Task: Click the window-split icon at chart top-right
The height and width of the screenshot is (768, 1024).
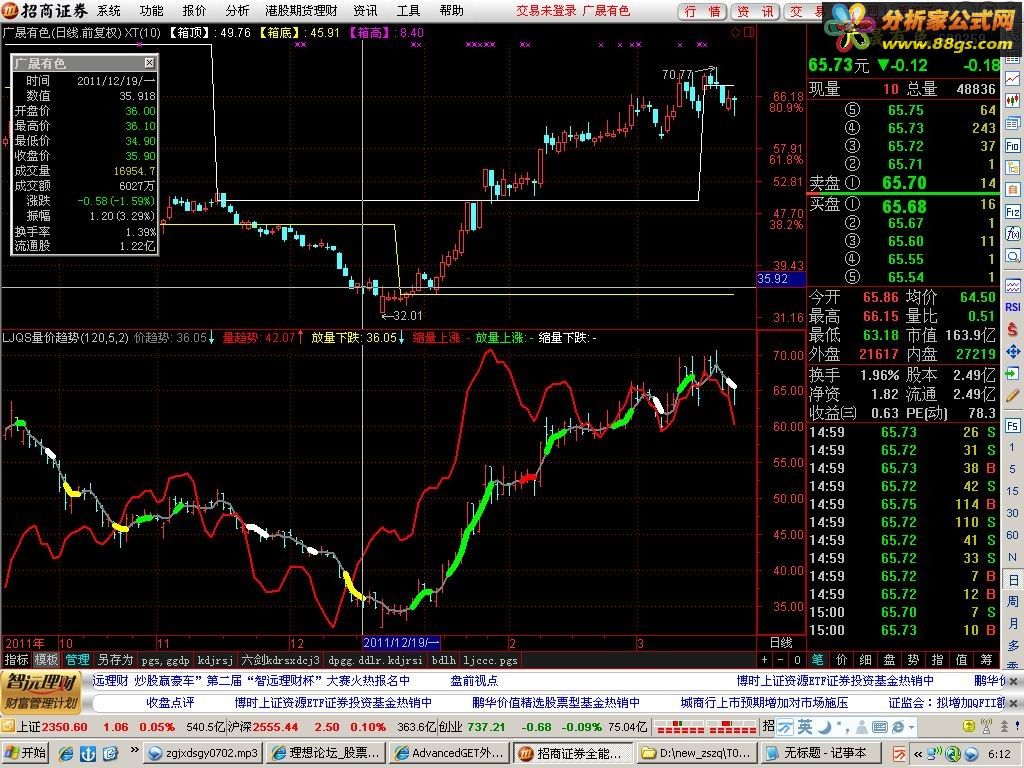Action: [748, 32]
